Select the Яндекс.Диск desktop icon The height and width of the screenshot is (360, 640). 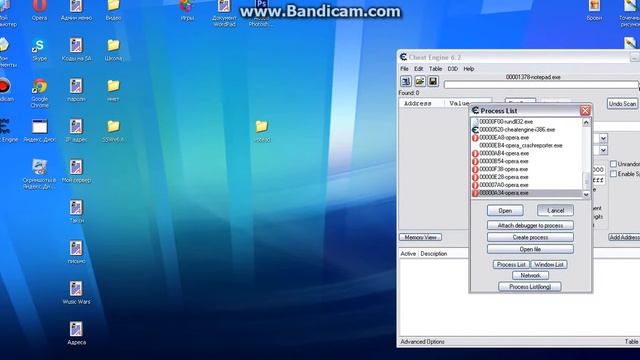(x=39, y=131)
